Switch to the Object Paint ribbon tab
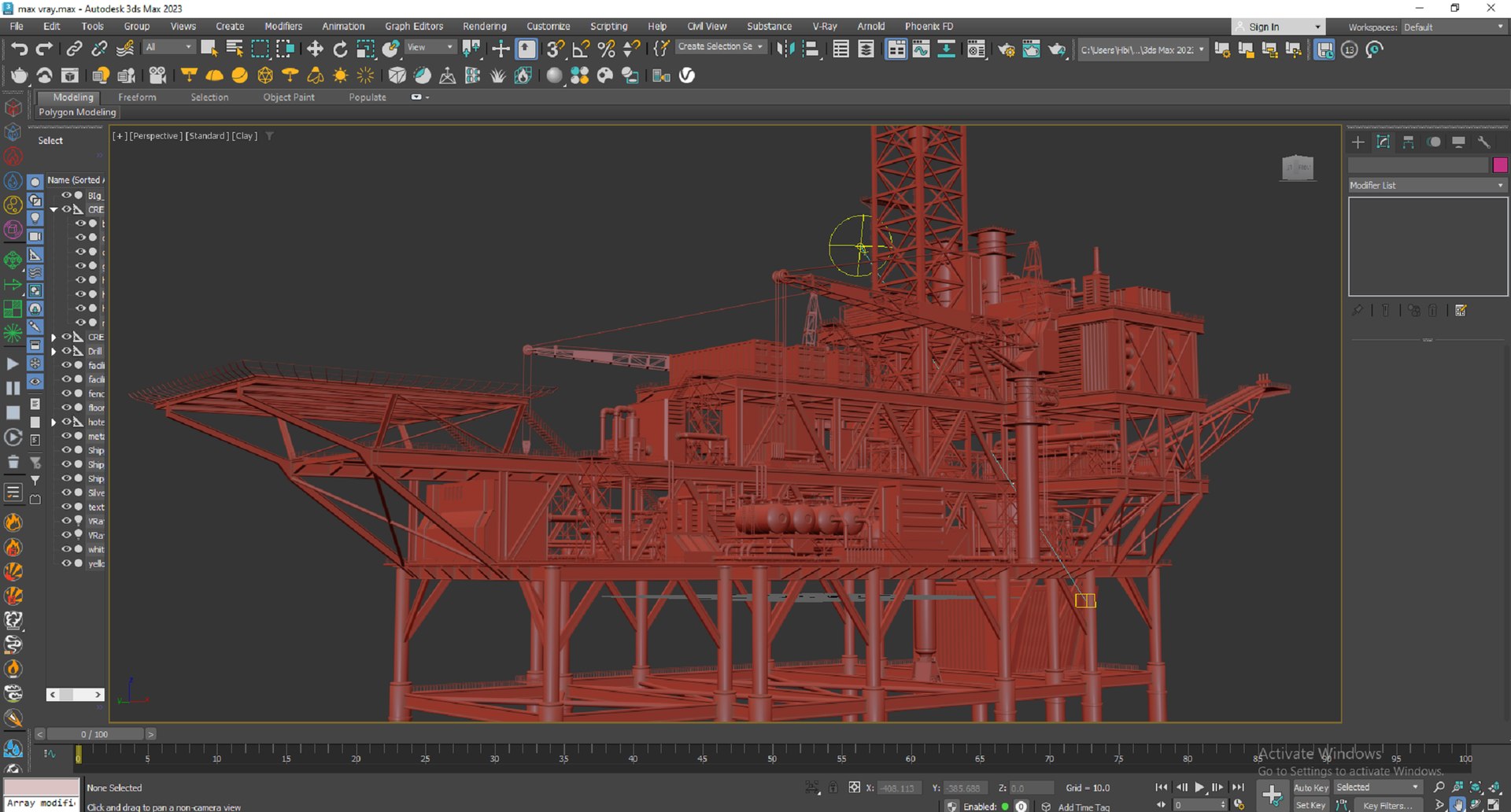 (289, 98)
